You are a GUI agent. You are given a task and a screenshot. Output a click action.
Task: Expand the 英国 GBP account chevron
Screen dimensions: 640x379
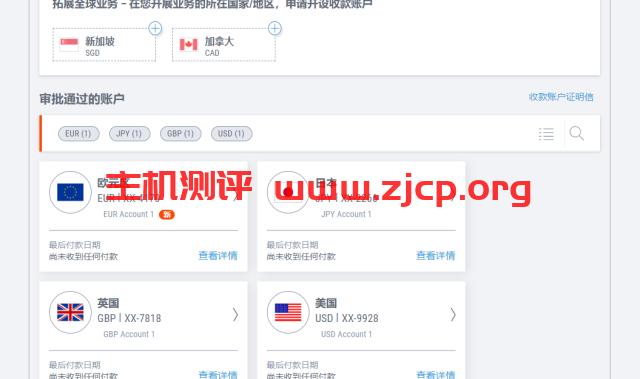click(x=235, y=315)
